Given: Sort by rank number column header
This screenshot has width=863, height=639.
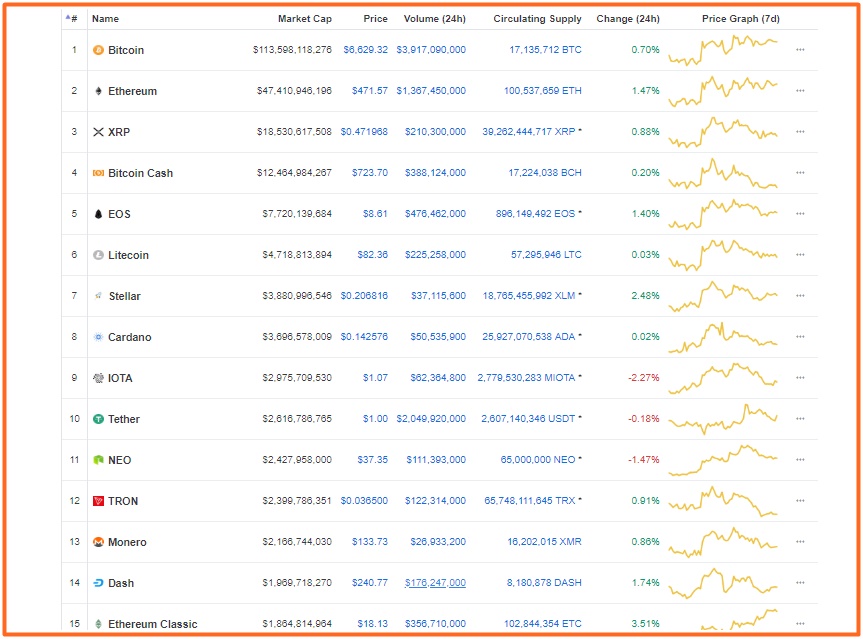Looking at the screenshot, I should [72, 19].
